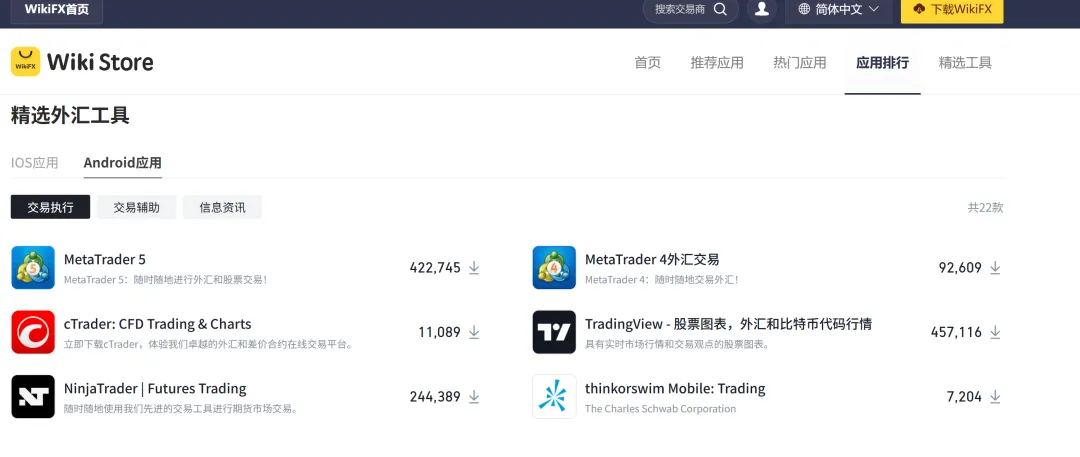Open the 精选工具 nav item
Screen dimensions: 1080x457
(x=965, y=63)
